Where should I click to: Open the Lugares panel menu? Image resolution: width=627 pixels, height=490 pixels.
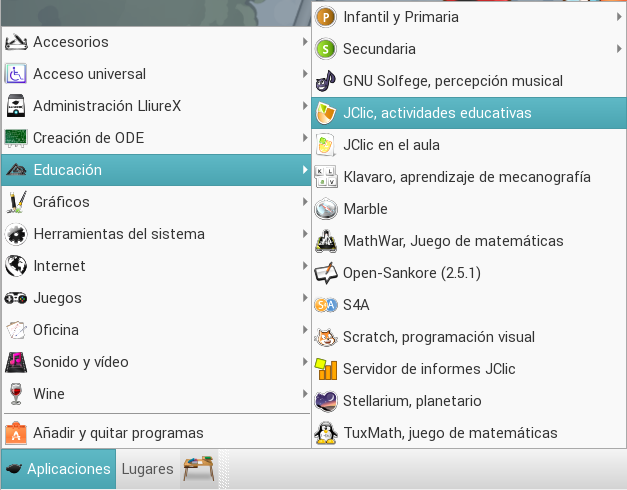coord(146,469)
